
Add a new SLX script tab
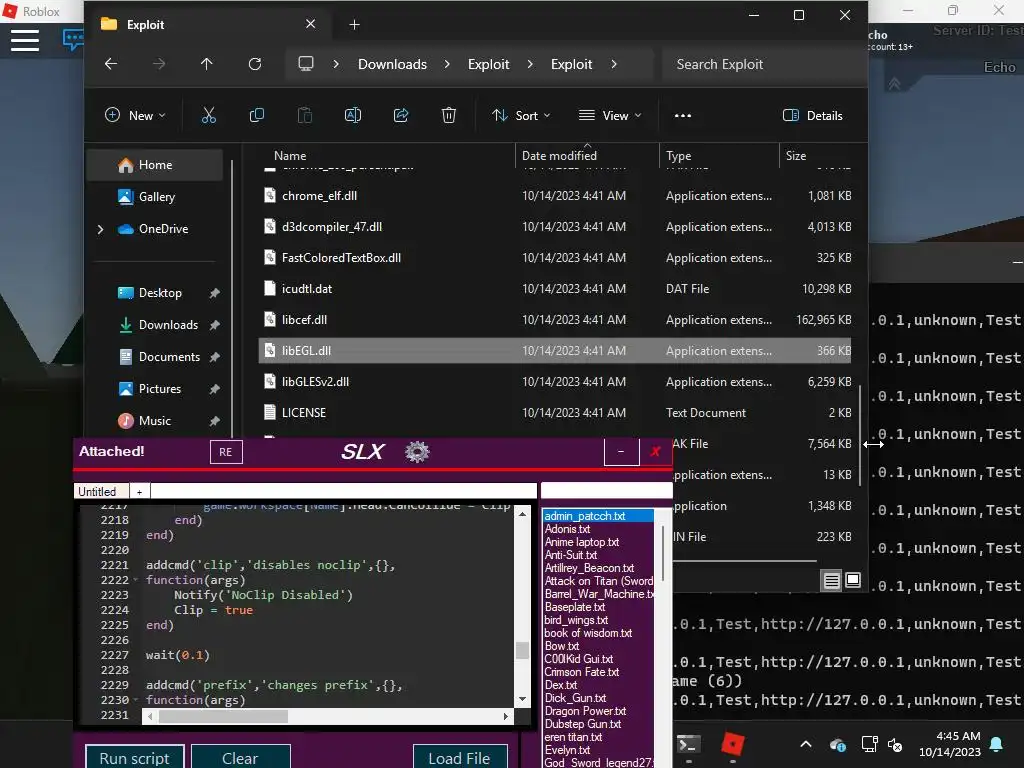tap(139, 492)
